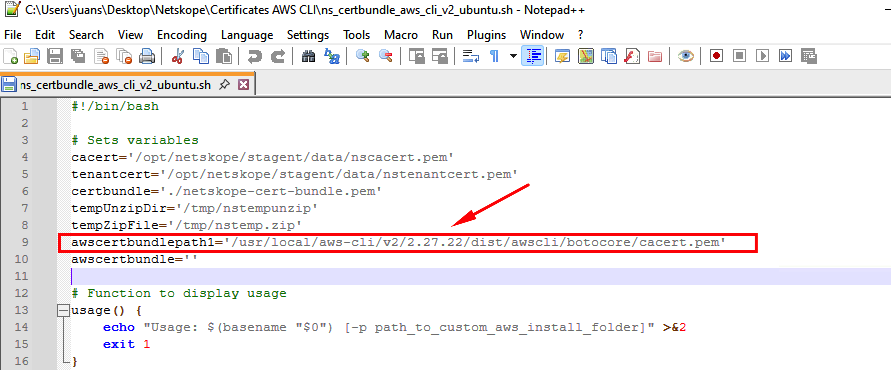Open a file with the folder icon
Image resolution: width=891 pixels, height=370 pixels.
pos(32,56)
